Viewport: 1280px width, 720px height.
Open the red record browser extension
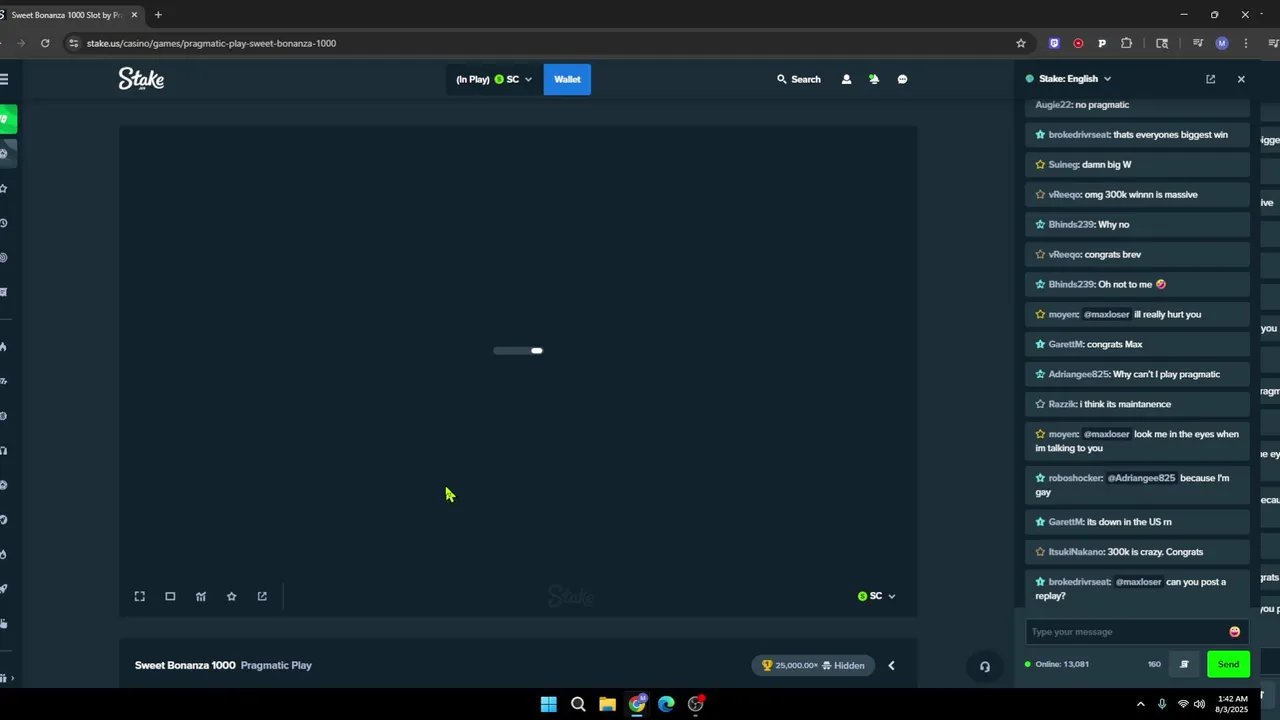tap(1078, 43)
